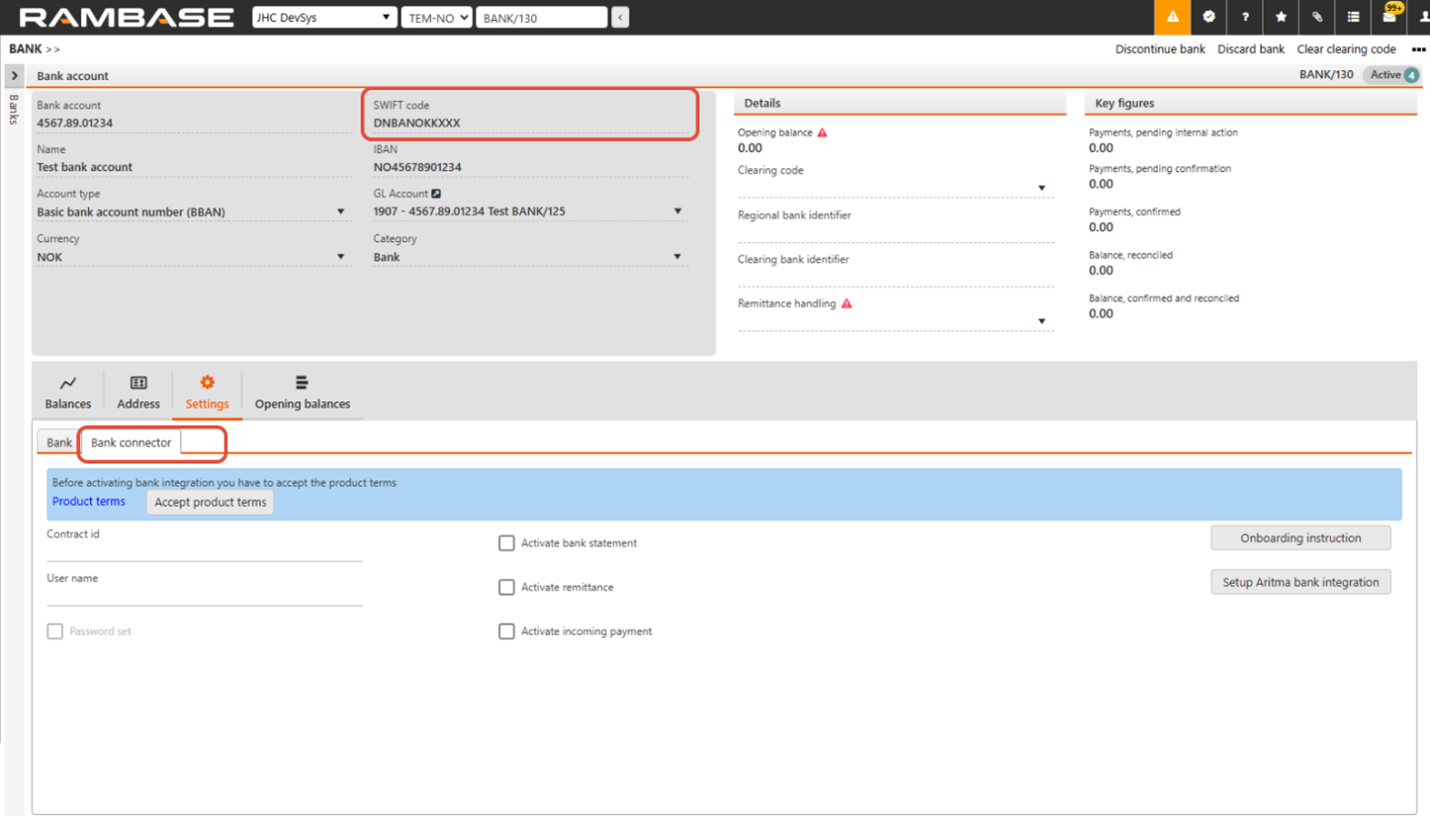Open the mail inbox icon with 99+ badge

[1390, 17]
